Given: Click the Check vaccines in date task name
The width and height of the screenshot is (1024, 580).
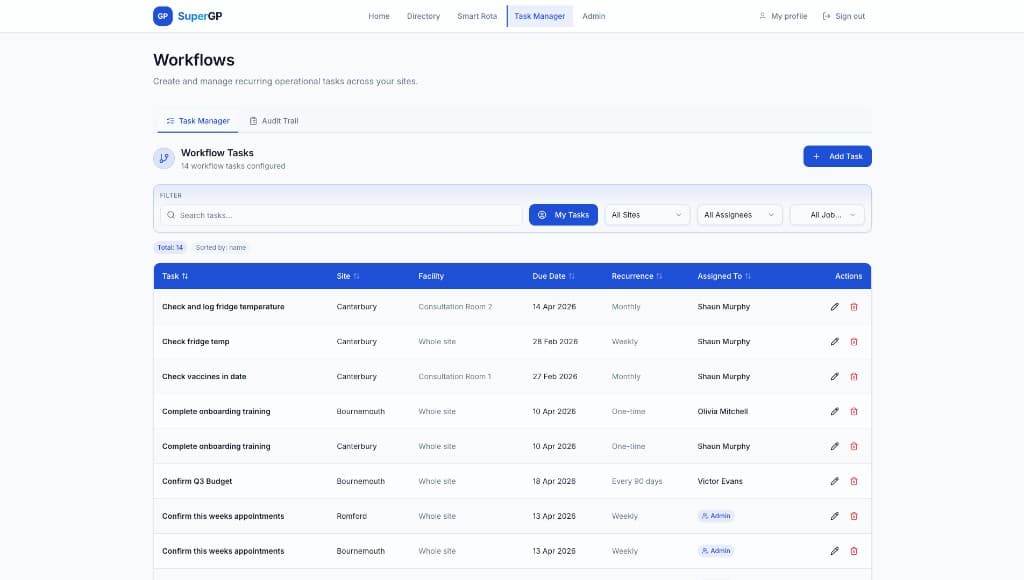Looking at the screenshot, I should [204, 377].
